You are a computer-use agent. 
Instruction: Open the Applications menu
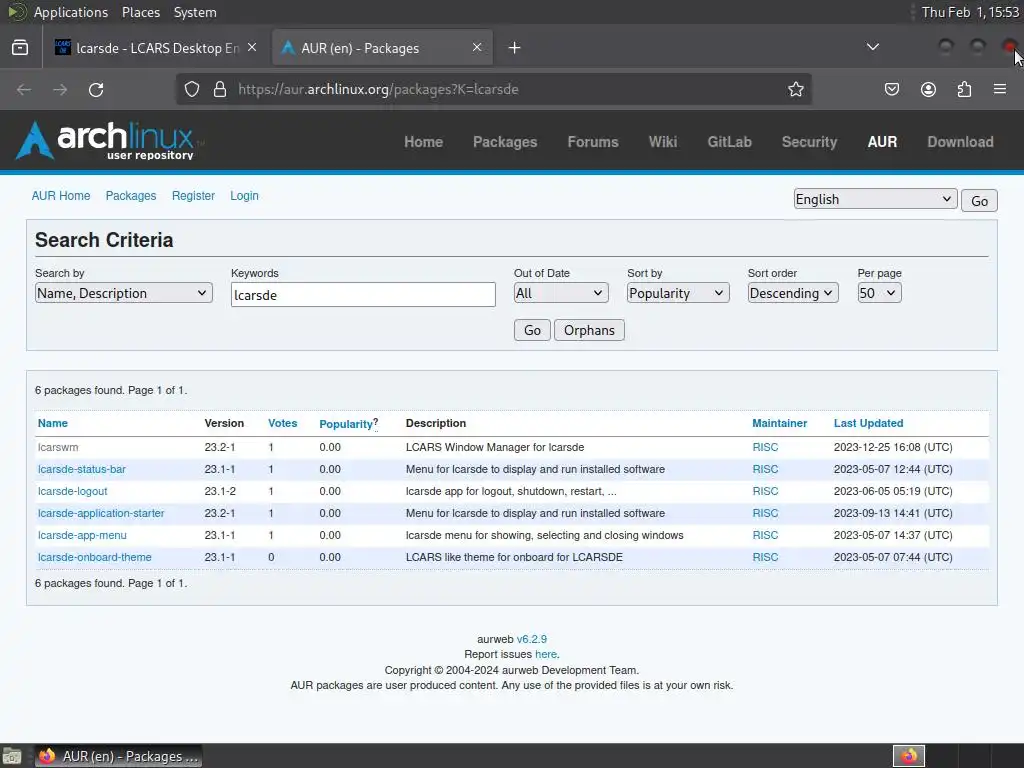tap(71, 12)
